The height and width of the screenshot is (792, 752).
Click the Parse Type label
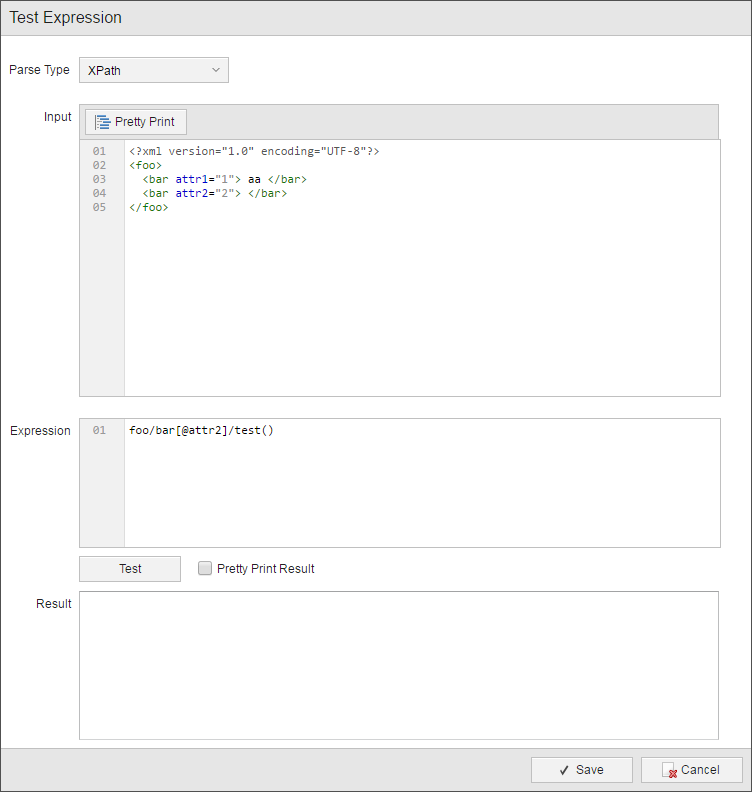coord(39,70)
